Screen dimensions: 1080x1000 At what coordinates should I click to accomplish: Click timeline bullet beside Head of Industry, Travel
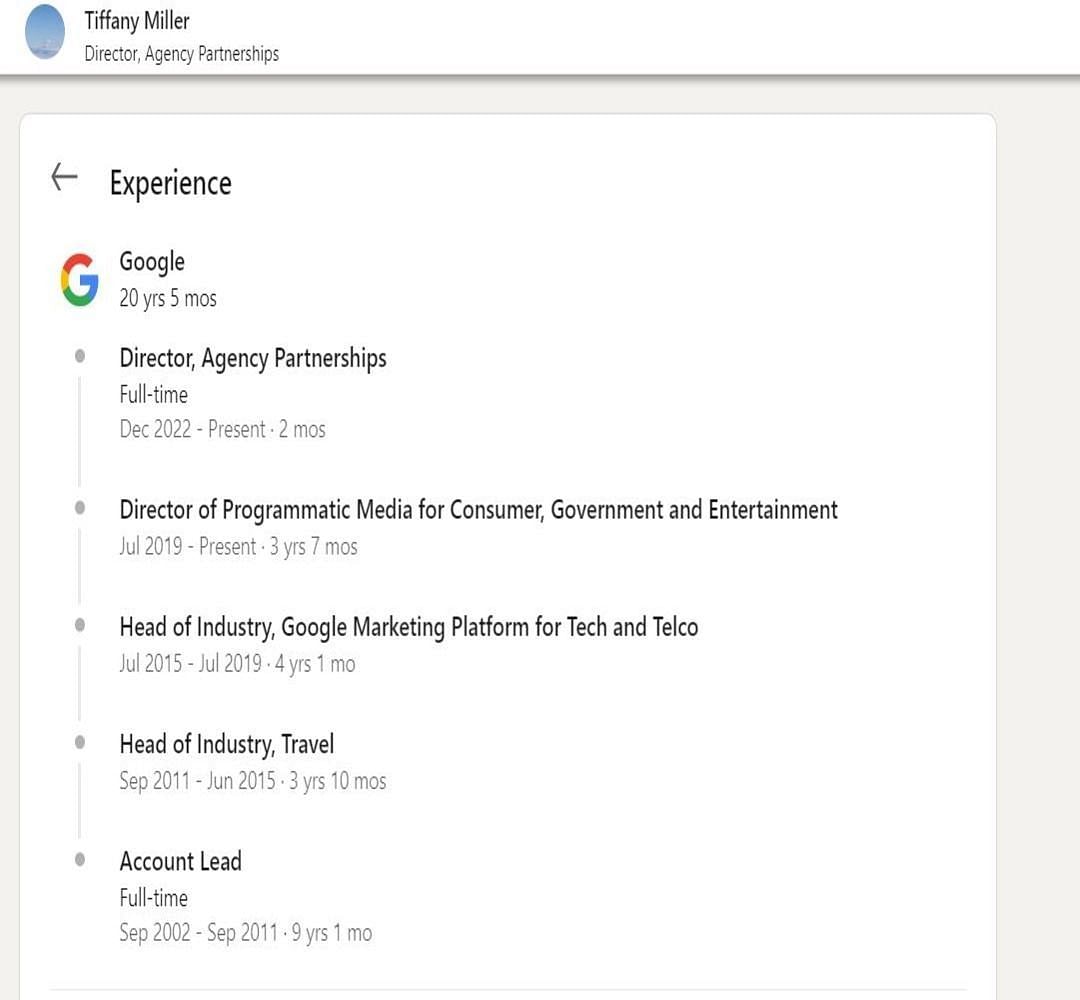pos(80,742)
